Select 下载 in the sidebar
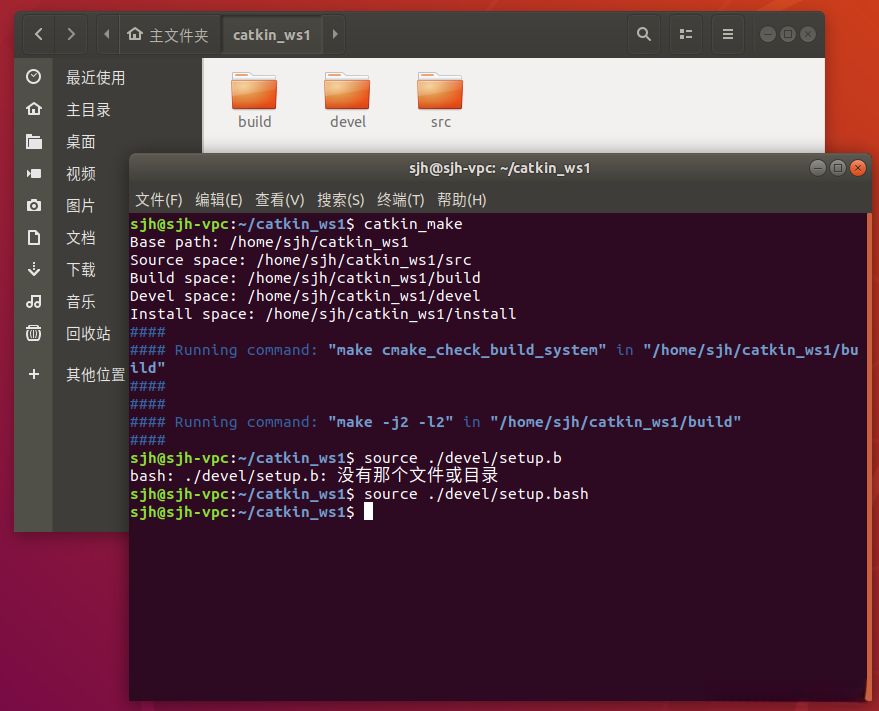 [81, 270]
